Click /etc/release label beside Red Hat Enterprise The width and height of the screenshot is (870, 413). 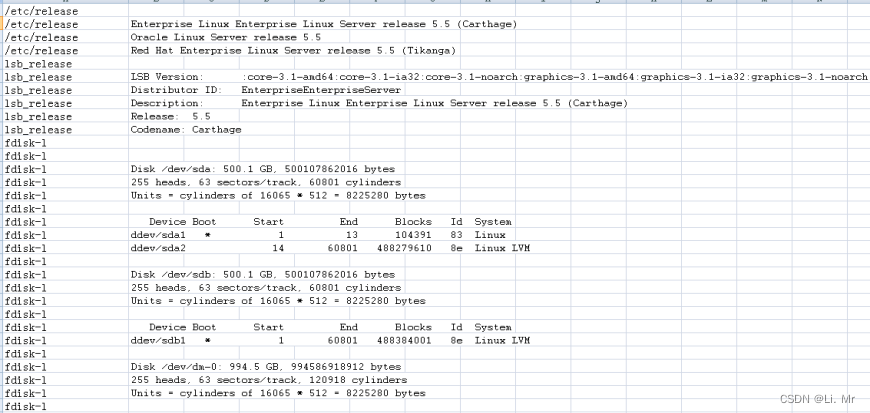click(42, 51)
